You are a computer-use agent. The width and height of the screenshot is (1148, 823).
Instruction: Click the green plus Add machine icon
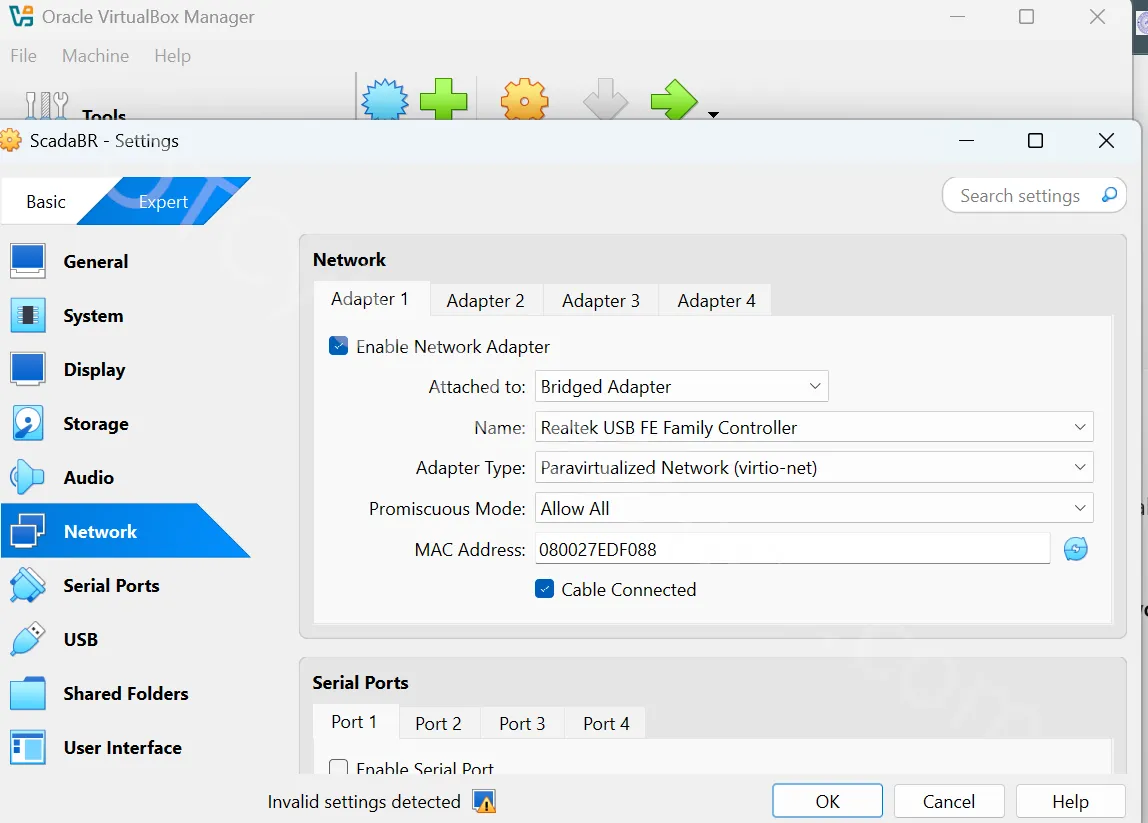[x=444, y=99]
